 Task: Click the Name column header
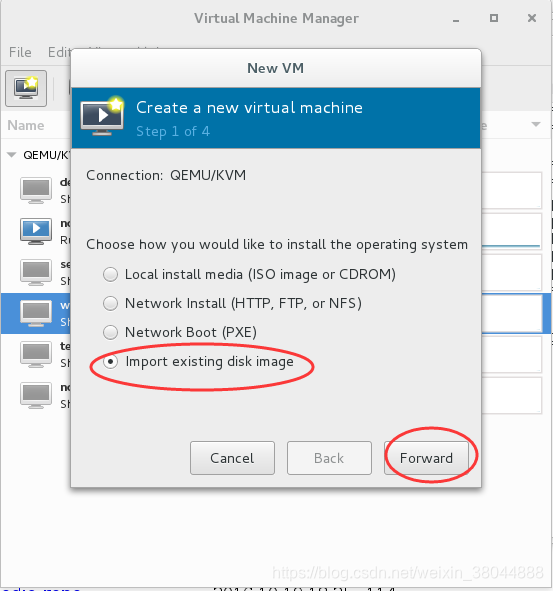26,125
